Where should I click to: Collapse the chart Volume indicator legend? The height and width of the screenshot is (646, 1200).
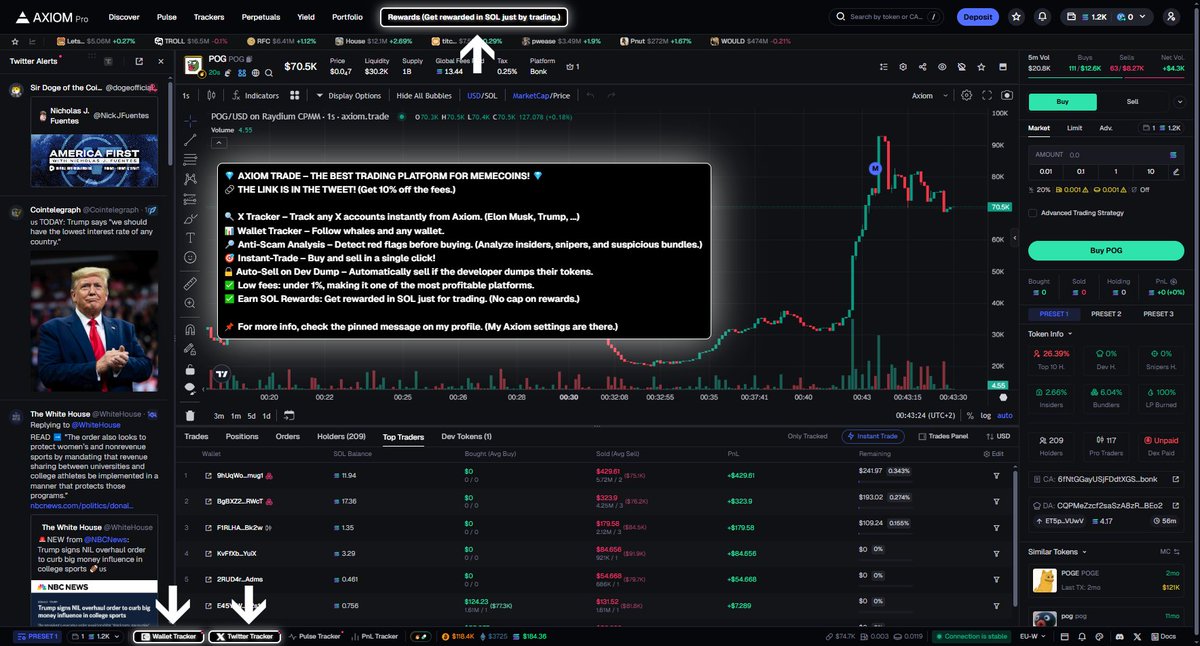pos(217,144)
